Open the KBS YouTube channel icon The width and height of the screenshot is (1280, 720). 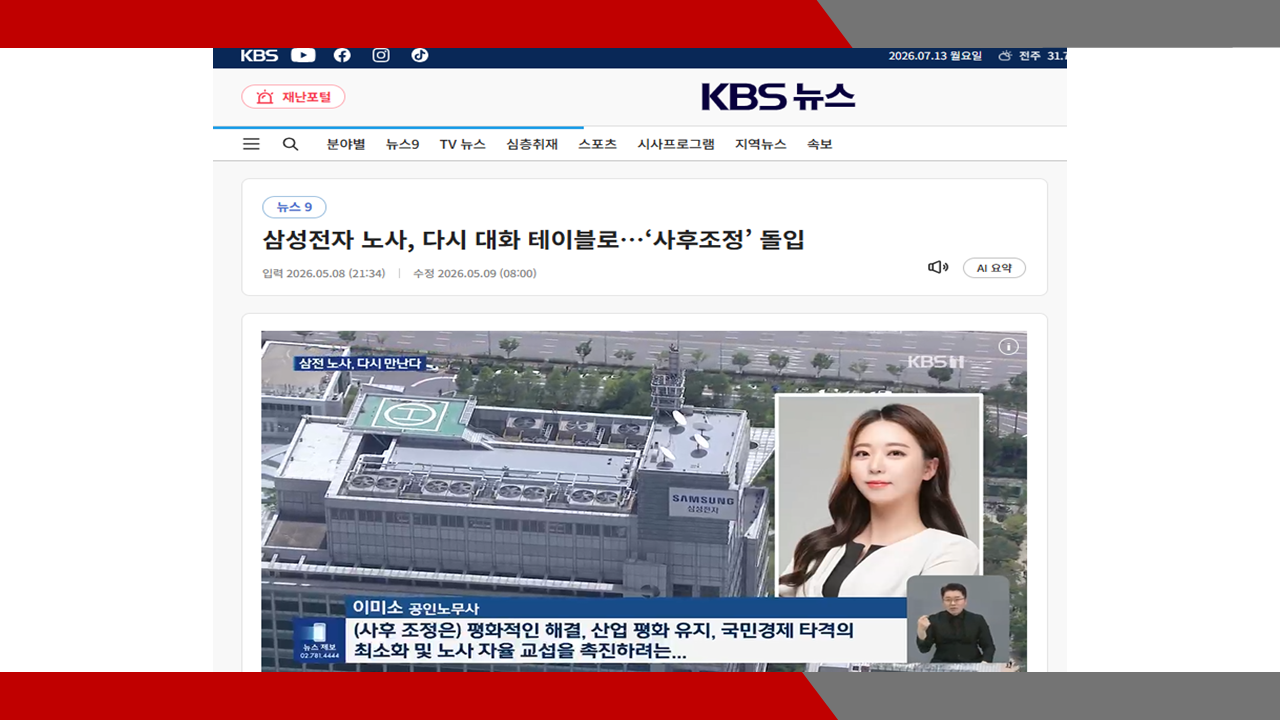pyautogui.click(x=303, y=55)
